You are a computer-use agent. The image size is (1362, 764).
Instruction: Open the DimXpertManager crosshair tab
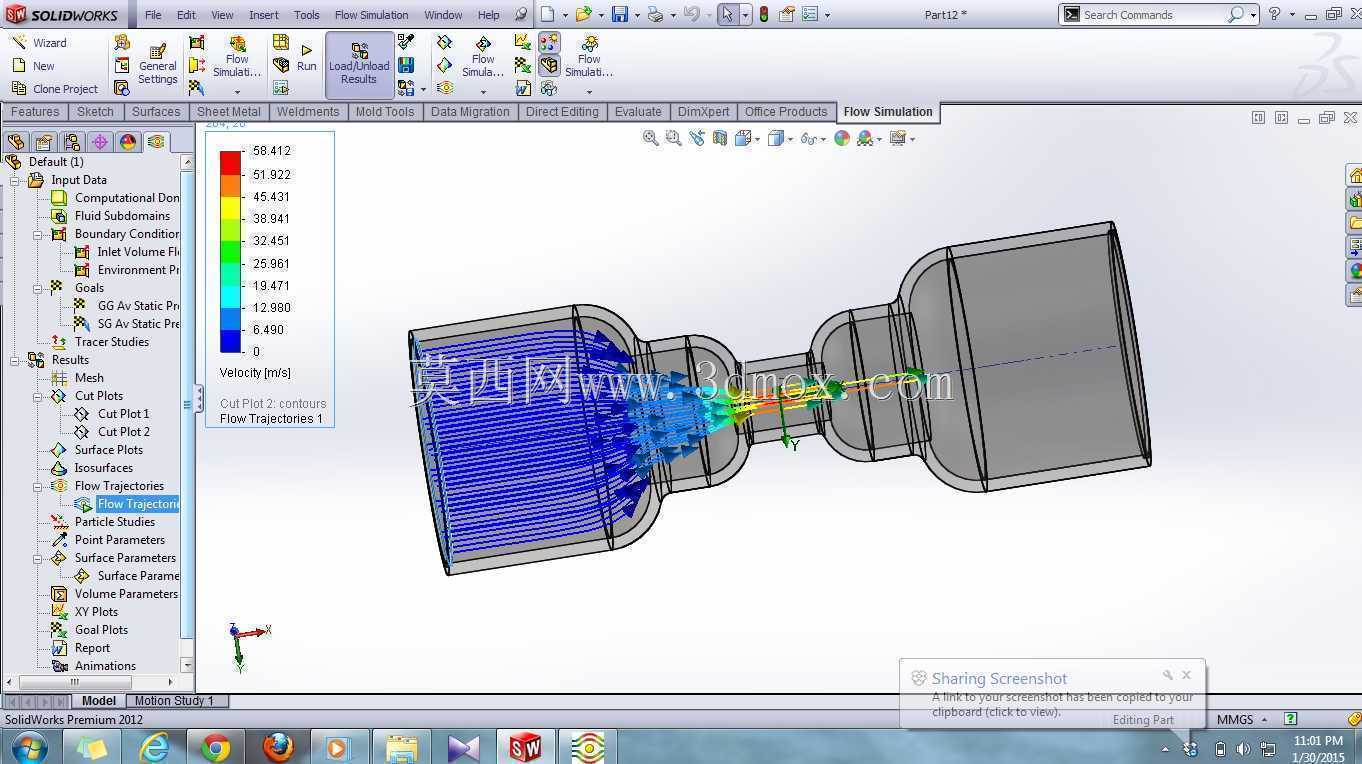pos(100,142)
